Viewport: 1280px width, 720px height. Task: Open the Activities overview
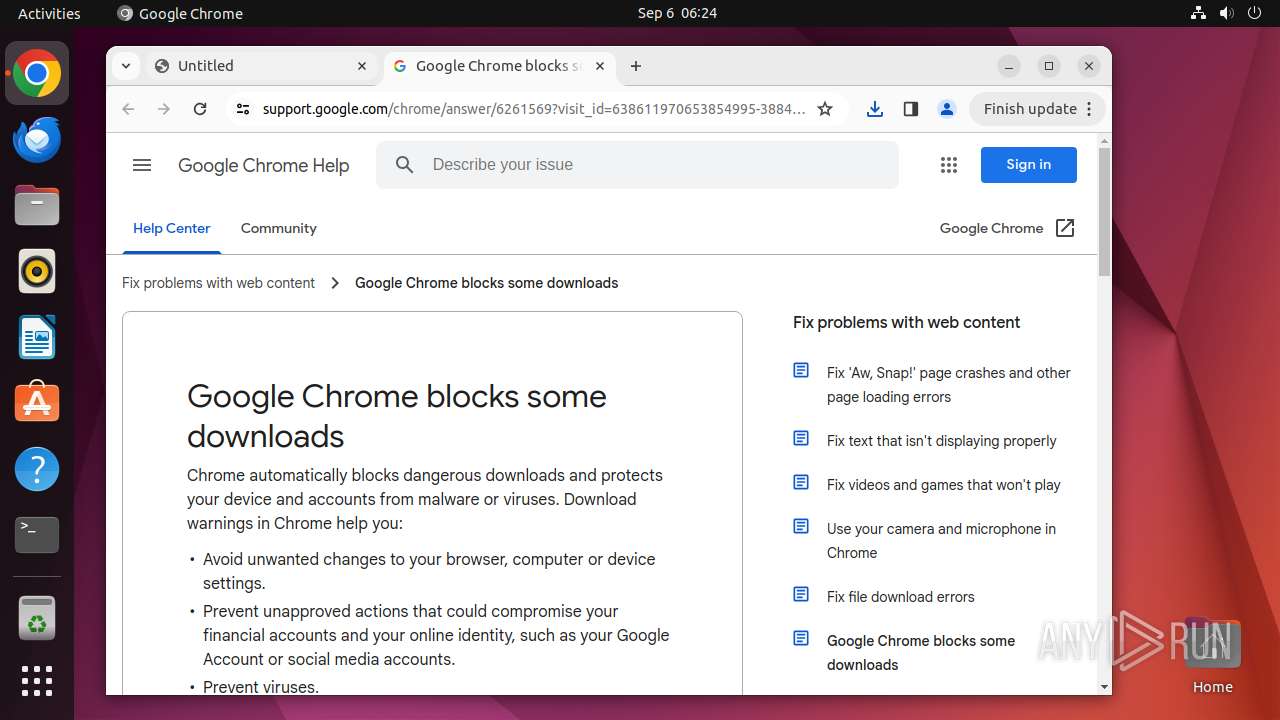coord(49,13)
